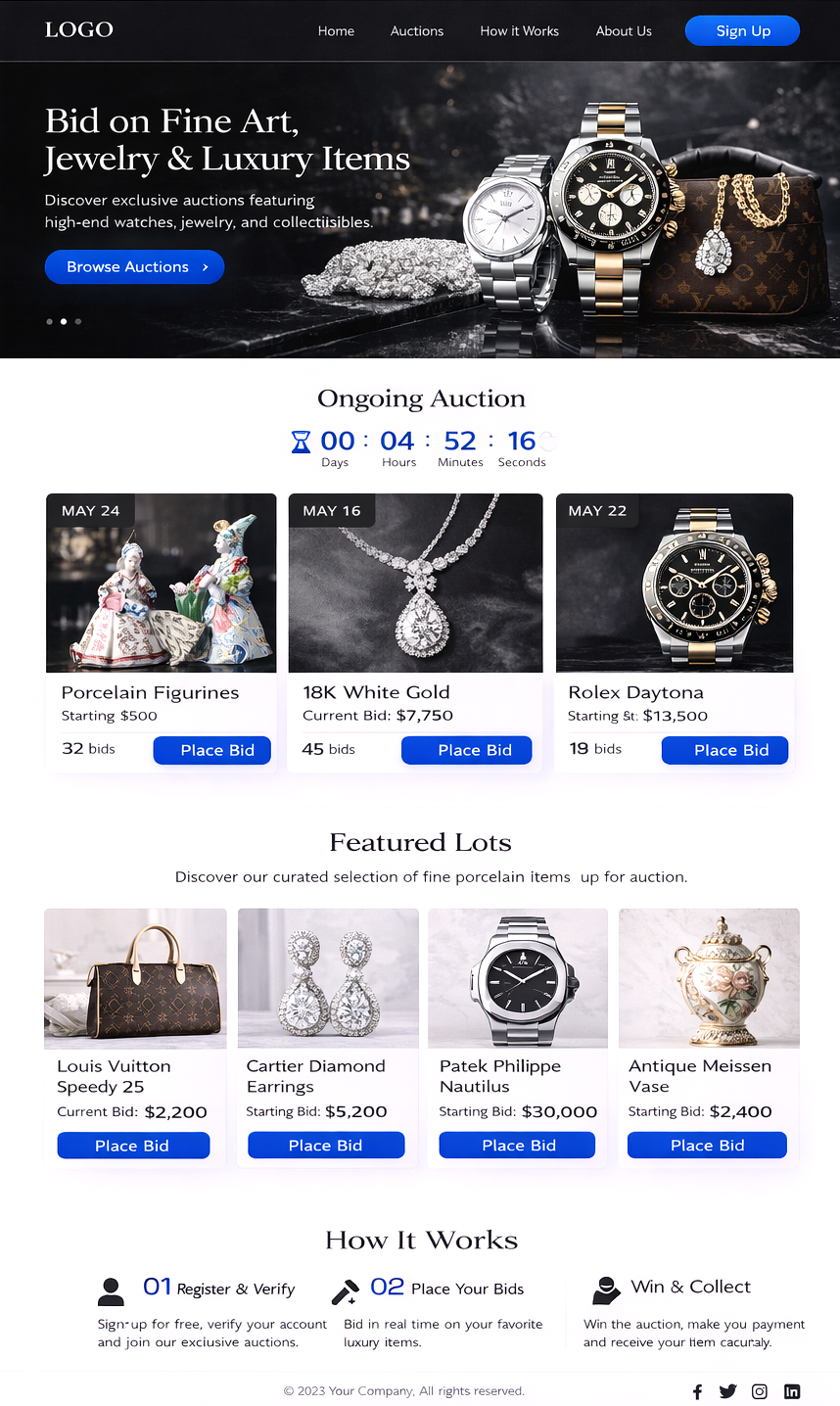The image size is (840, 1406).
Task: Select the first hero carousel dot
Action: (49, 321)
